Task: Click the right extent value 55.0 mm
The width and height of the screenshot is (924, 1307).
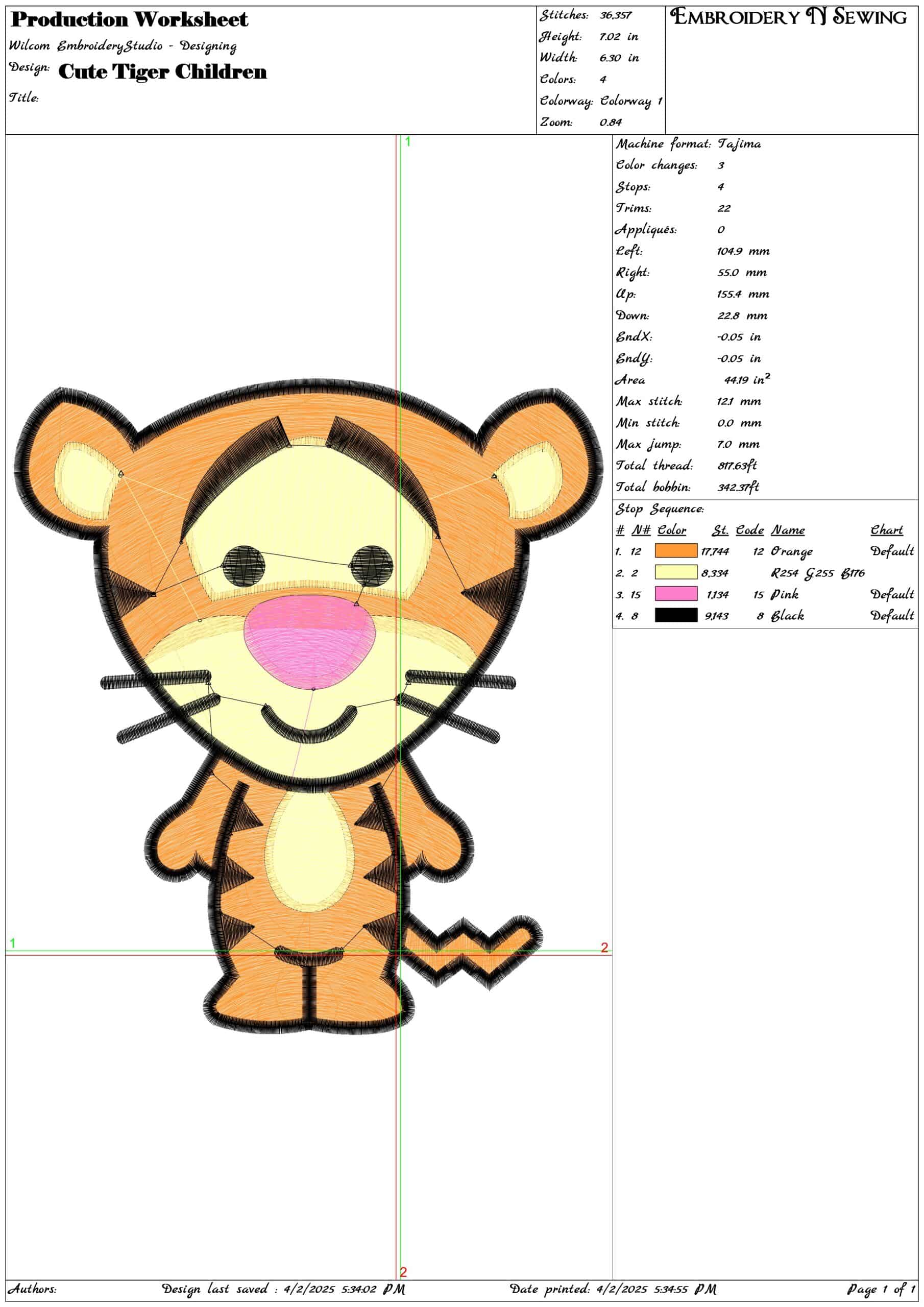Action: [x=742, y=273]
